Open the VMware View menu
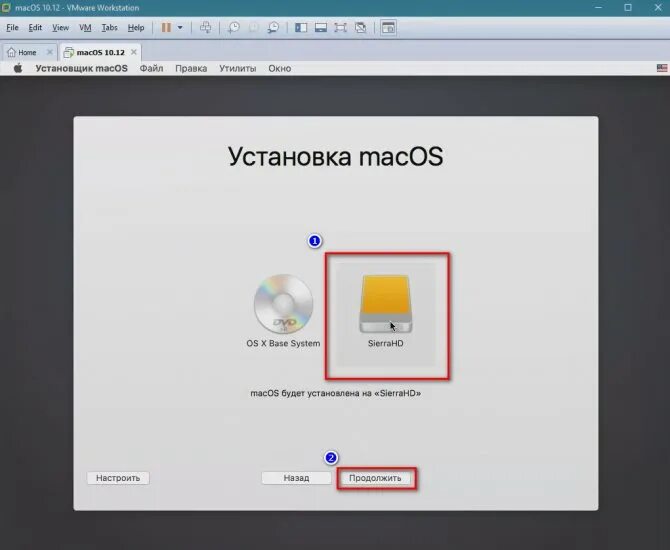 (60, 27)
